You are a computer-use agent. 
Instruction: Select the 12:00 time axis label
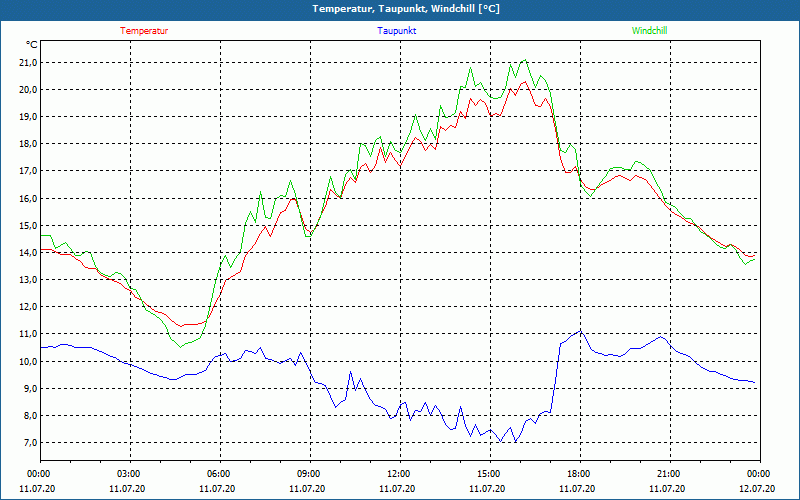point(399,474)
